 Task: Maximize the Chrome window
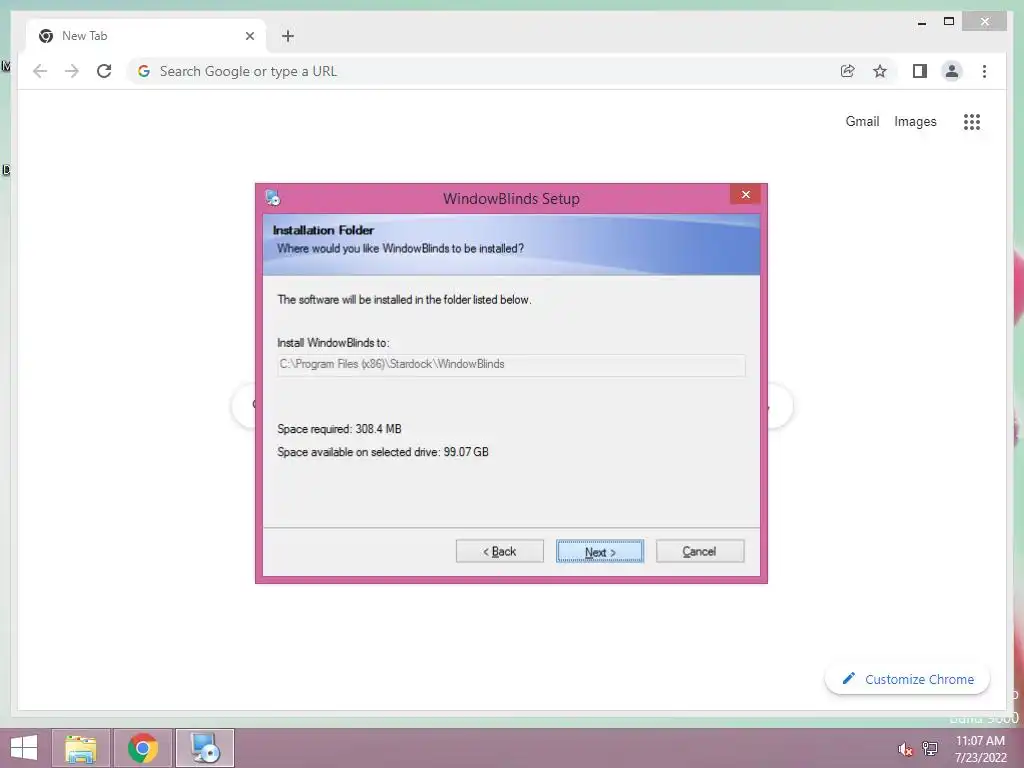tap(949, 22)
